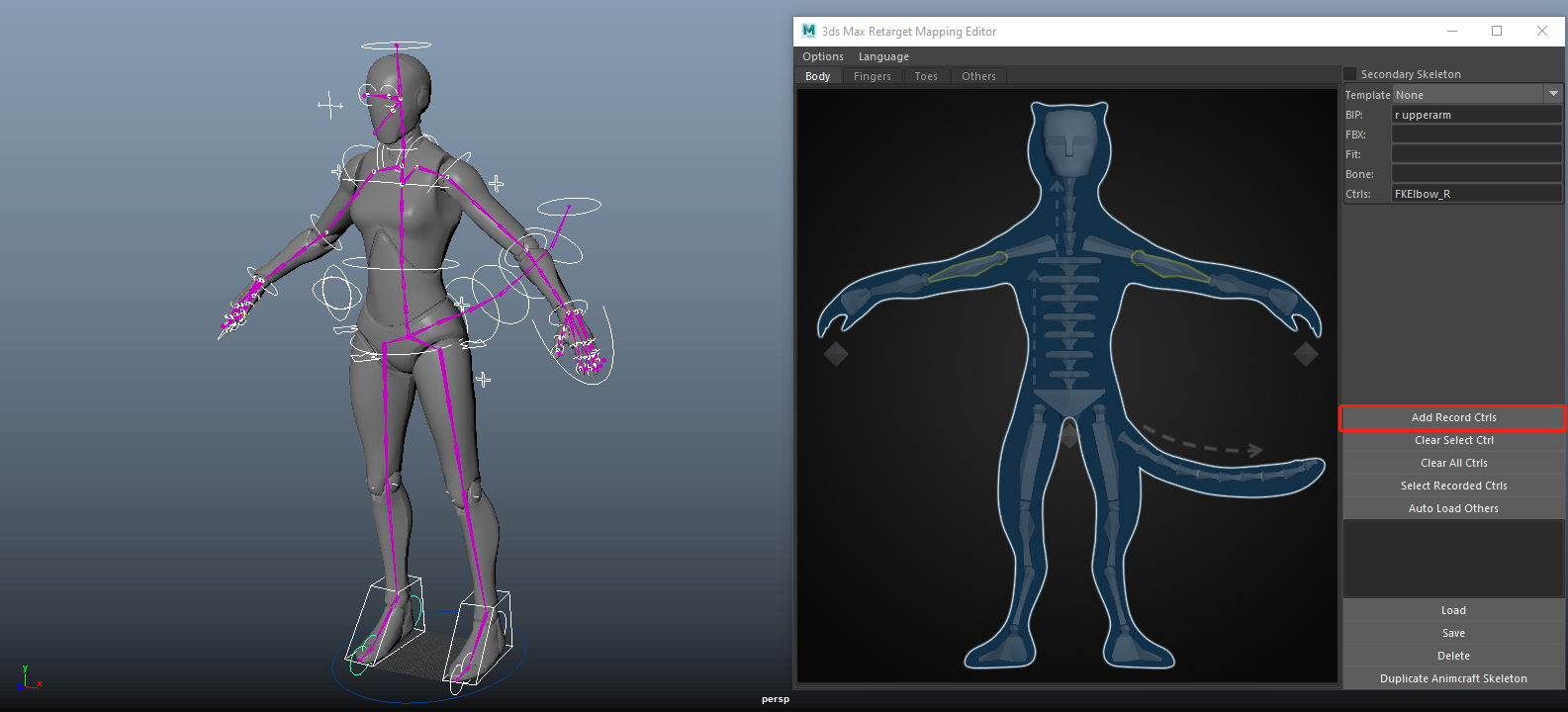This screenshot has height=712, width=1568.
Task: Switch to the Toes tab
Action: [x=926, y=76]
